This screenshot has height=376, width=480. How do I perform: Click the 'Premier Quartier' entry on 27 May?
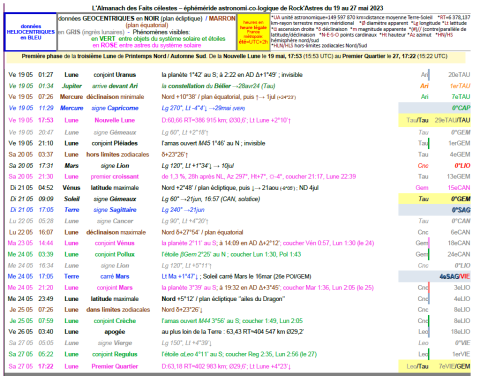(x=114, y=366)
